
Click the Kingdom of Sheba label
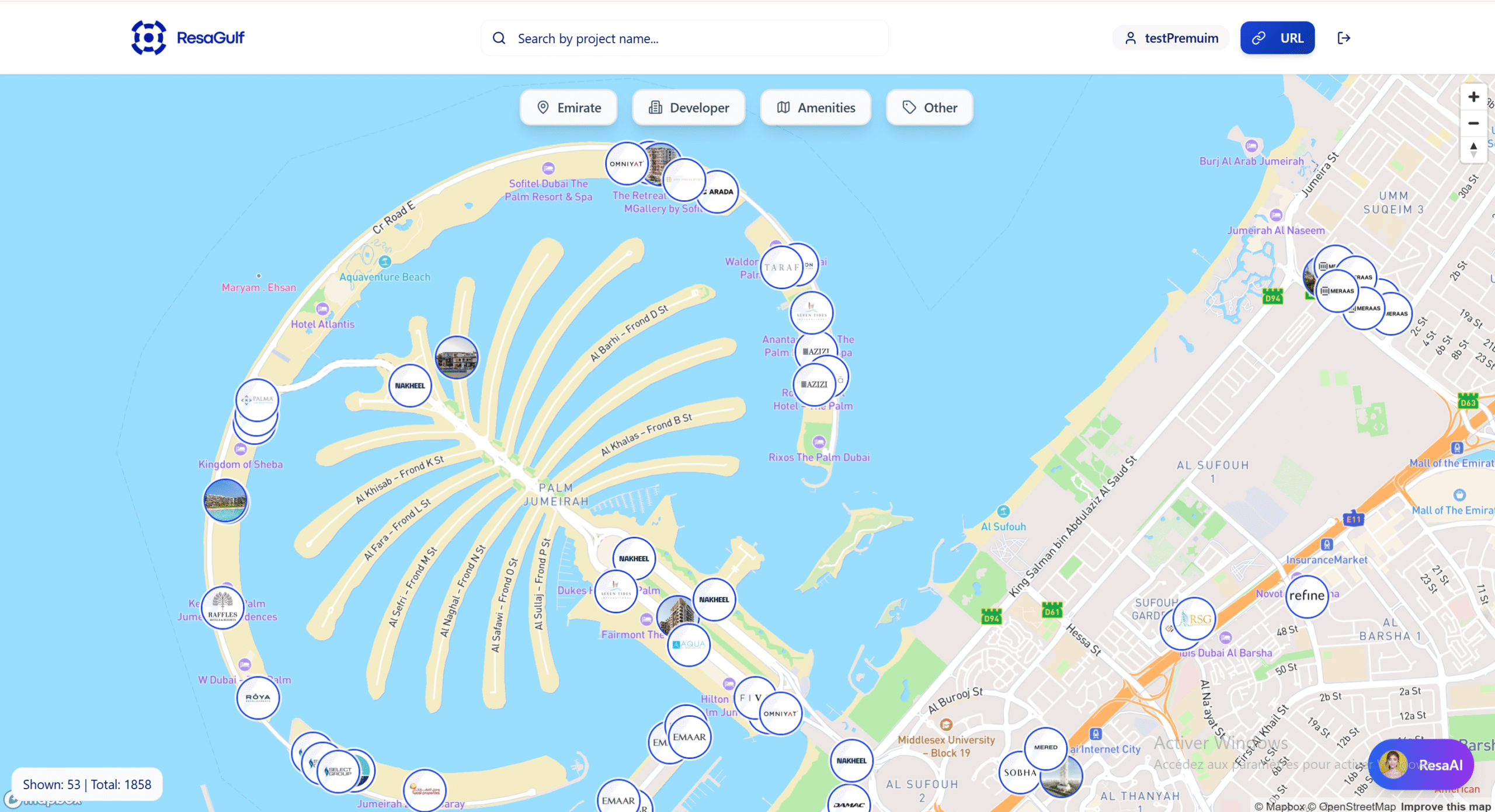(241, 464)
